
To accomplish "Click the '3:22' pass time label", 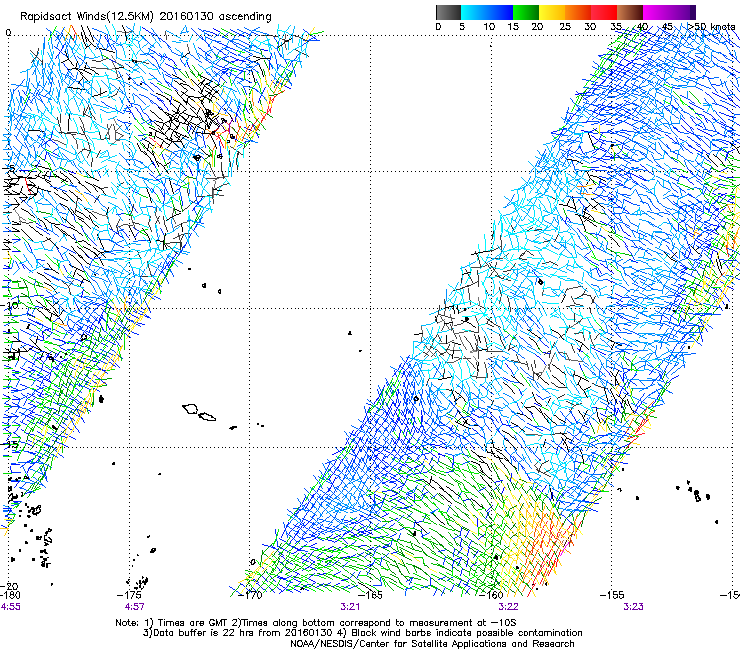I will pyautogui.click(x=508, y=607).
